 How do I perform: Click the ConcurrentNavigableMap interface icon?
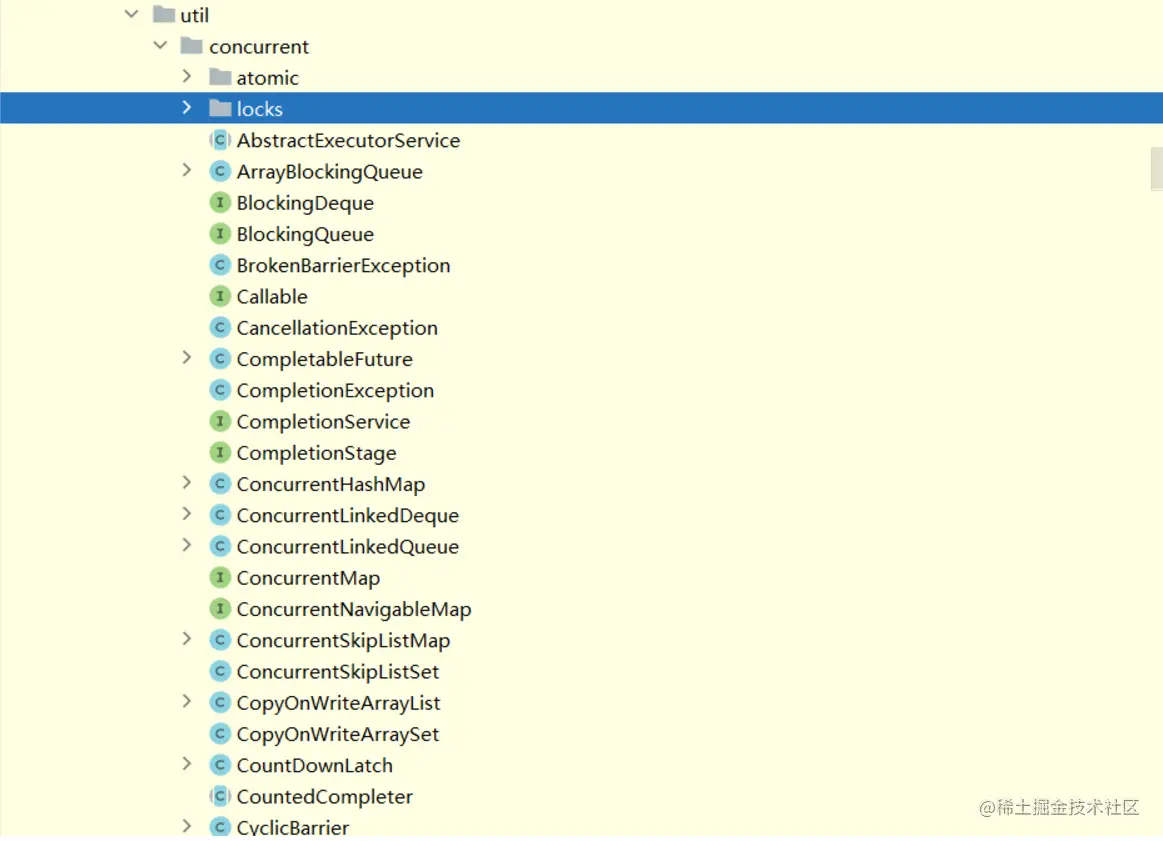pos(220,609)
